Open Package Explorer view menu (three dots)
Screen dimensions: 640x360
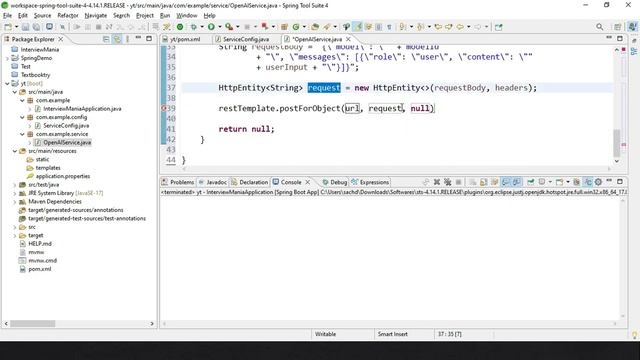pos(127,39)
